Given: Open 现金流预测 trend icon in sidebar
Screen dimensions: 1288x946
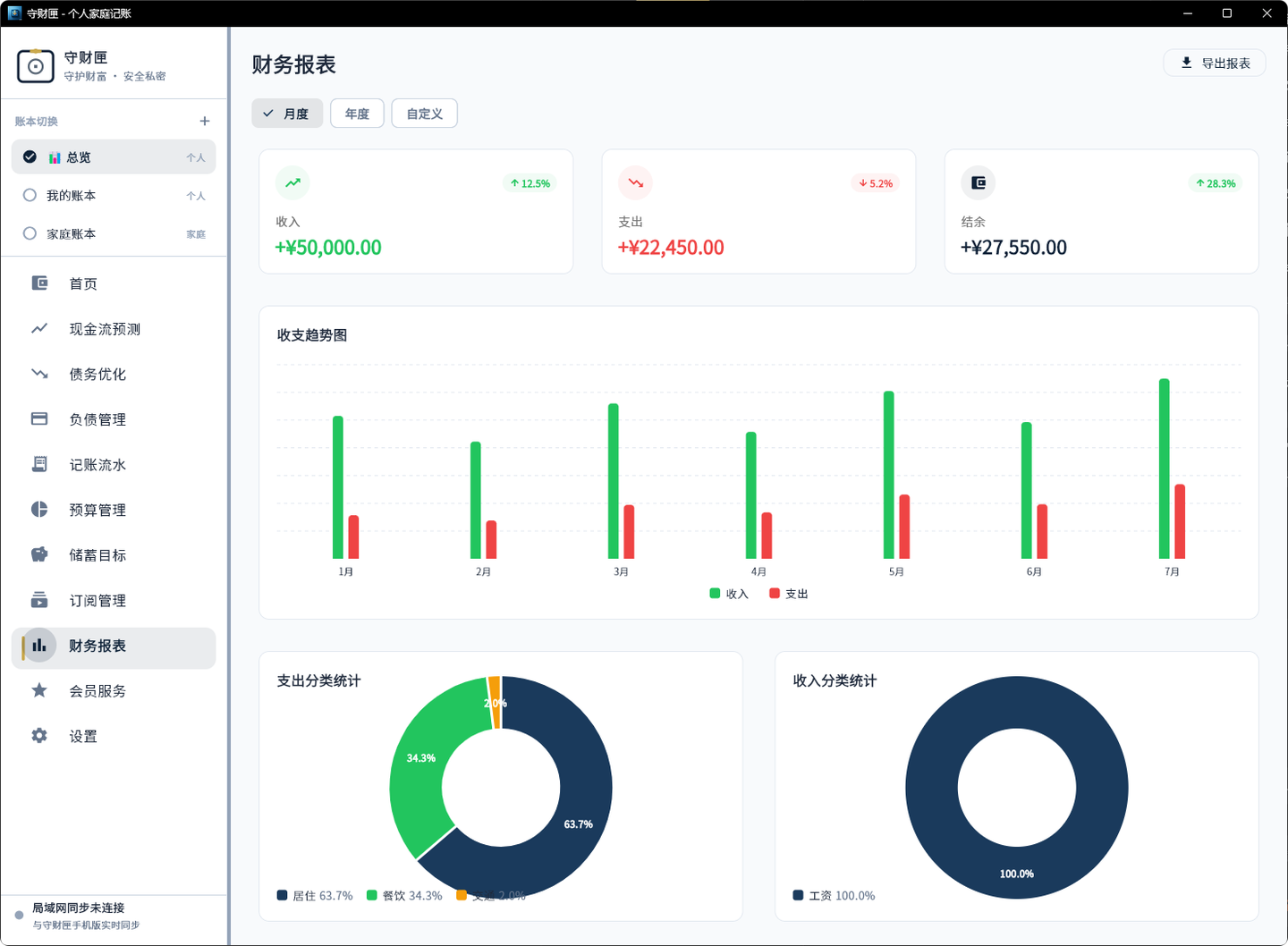Looking at the screenshot, I should click(x=39, y=328).
